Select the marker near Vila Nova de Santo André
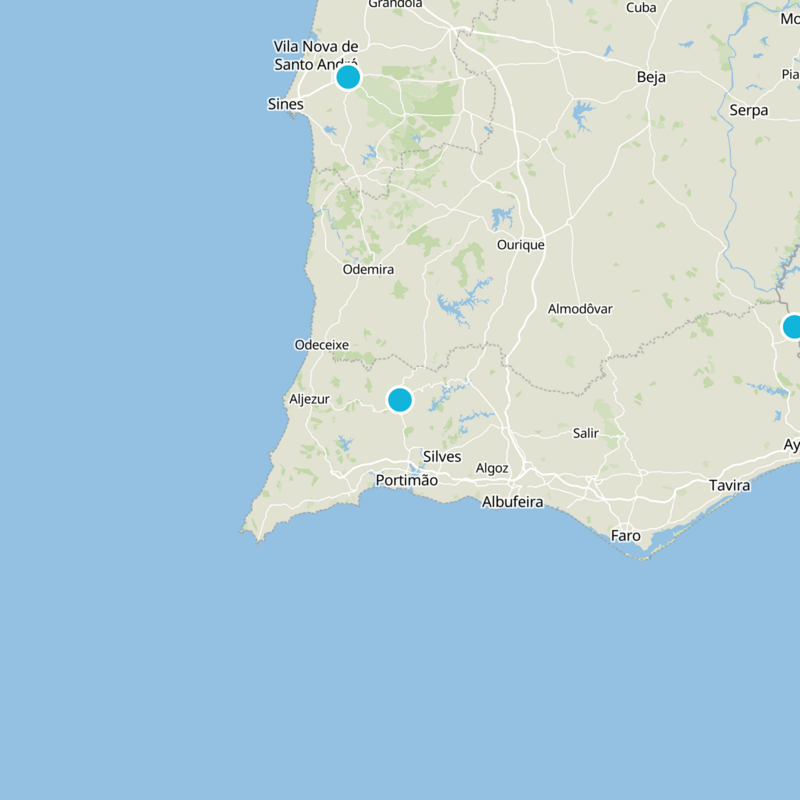Image resolution: width=800 pixels, height=800 pixels. 347,76
